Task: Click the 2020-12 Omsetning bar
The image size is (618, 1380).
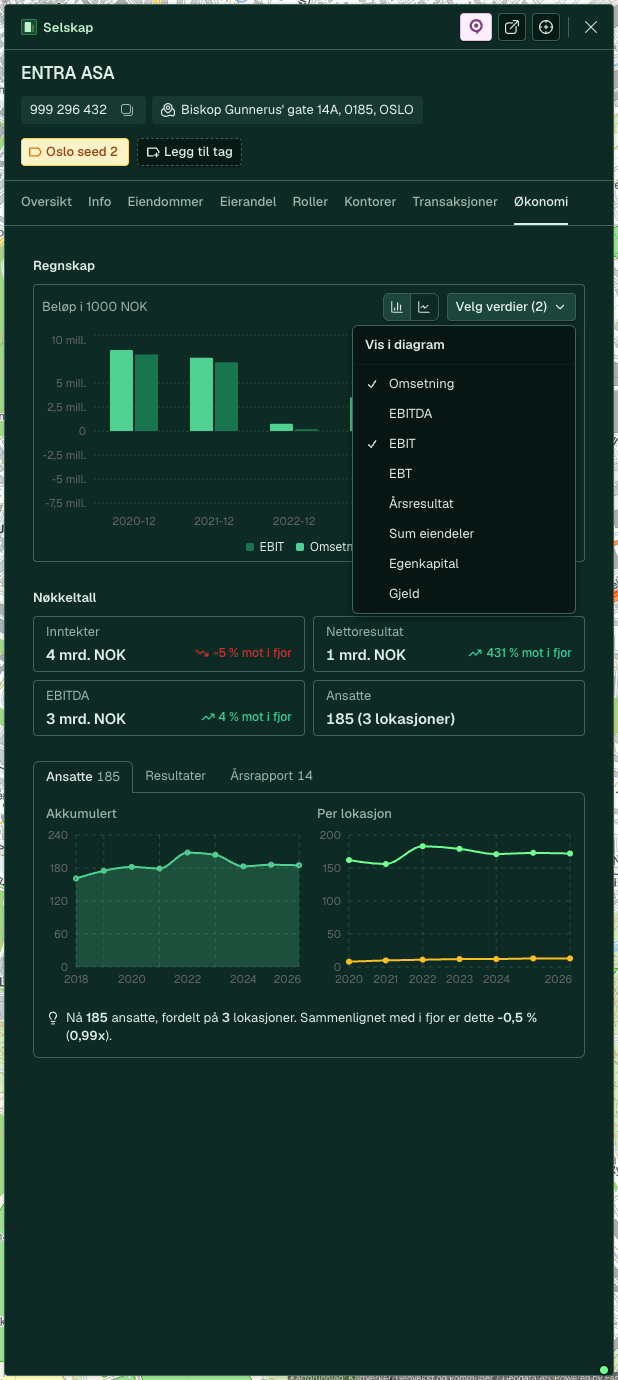Action: coord(121,390)
